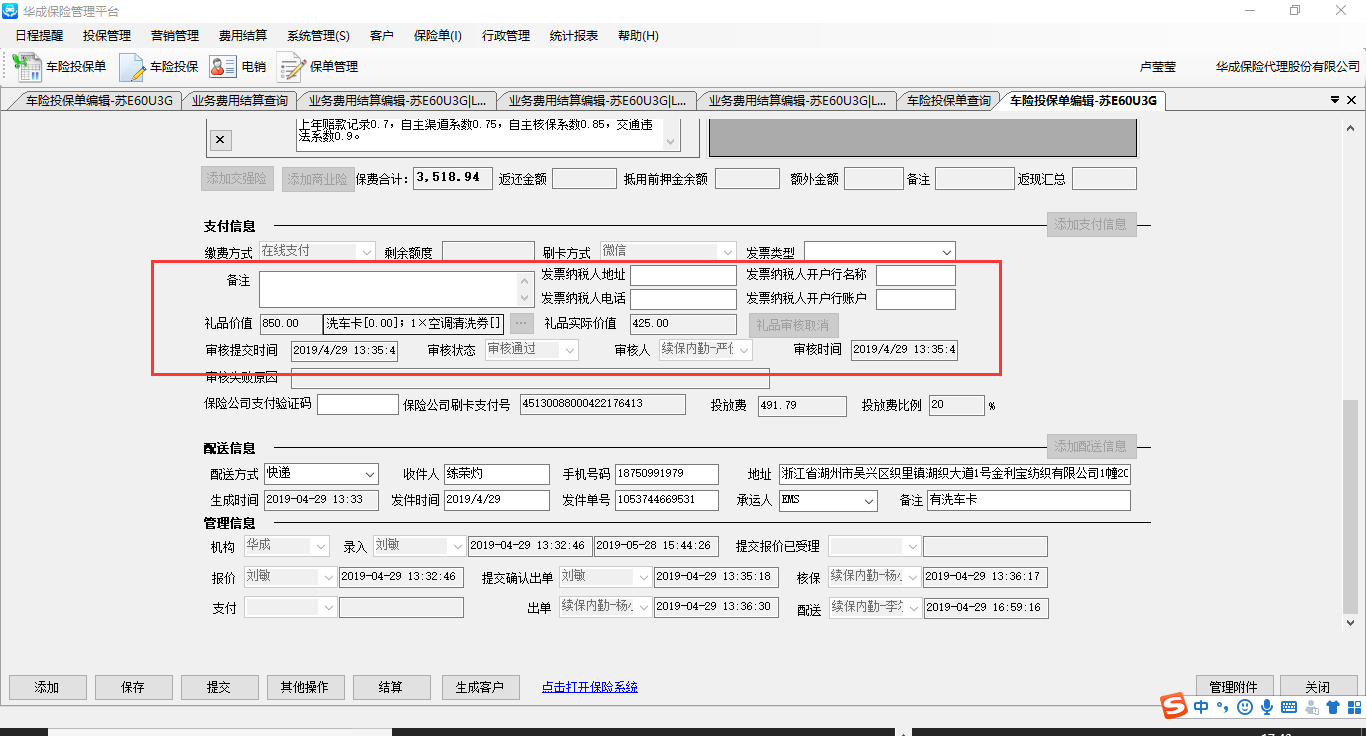Click the 点击打开保险系统 link
The width and height of the screenshot is (1366, 736).
click(589, 687)
